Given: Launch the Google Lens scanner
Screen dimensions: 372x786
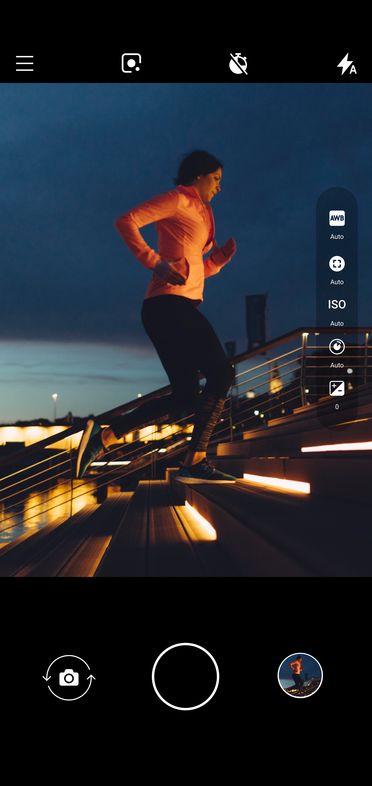Looking at the screenshot, I should tap(131, 64).
